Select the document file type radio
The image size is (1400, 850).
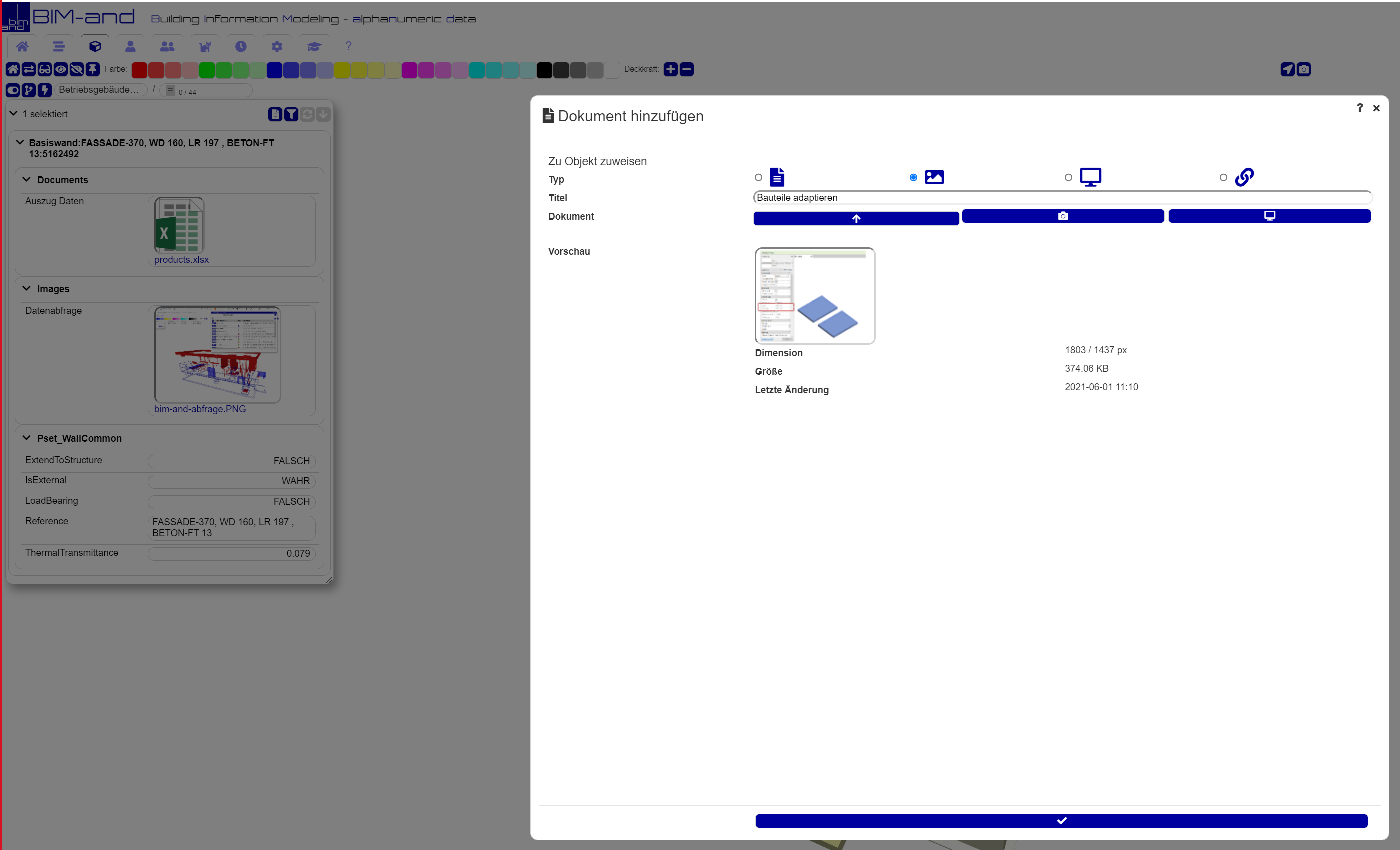759,178
